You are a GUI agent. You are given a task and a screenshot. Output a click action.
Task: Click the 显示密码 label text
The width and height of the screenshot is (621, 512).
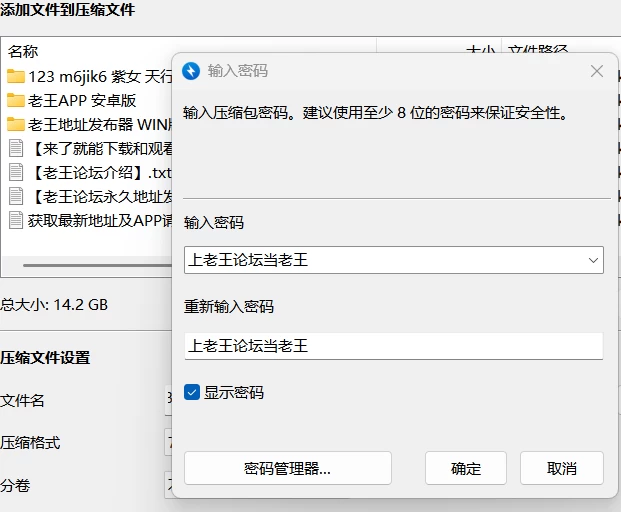(234, 393)
